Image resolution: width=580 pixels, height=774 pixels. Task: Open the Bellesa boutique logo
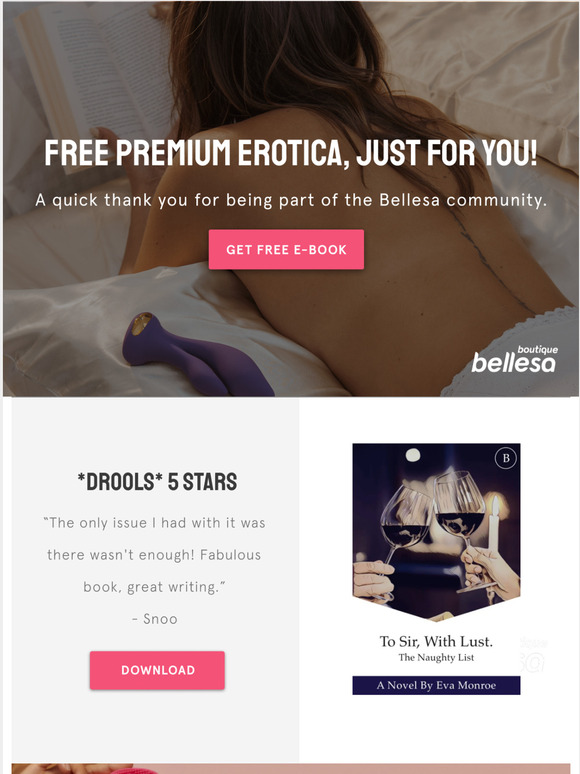click(514, 359)
